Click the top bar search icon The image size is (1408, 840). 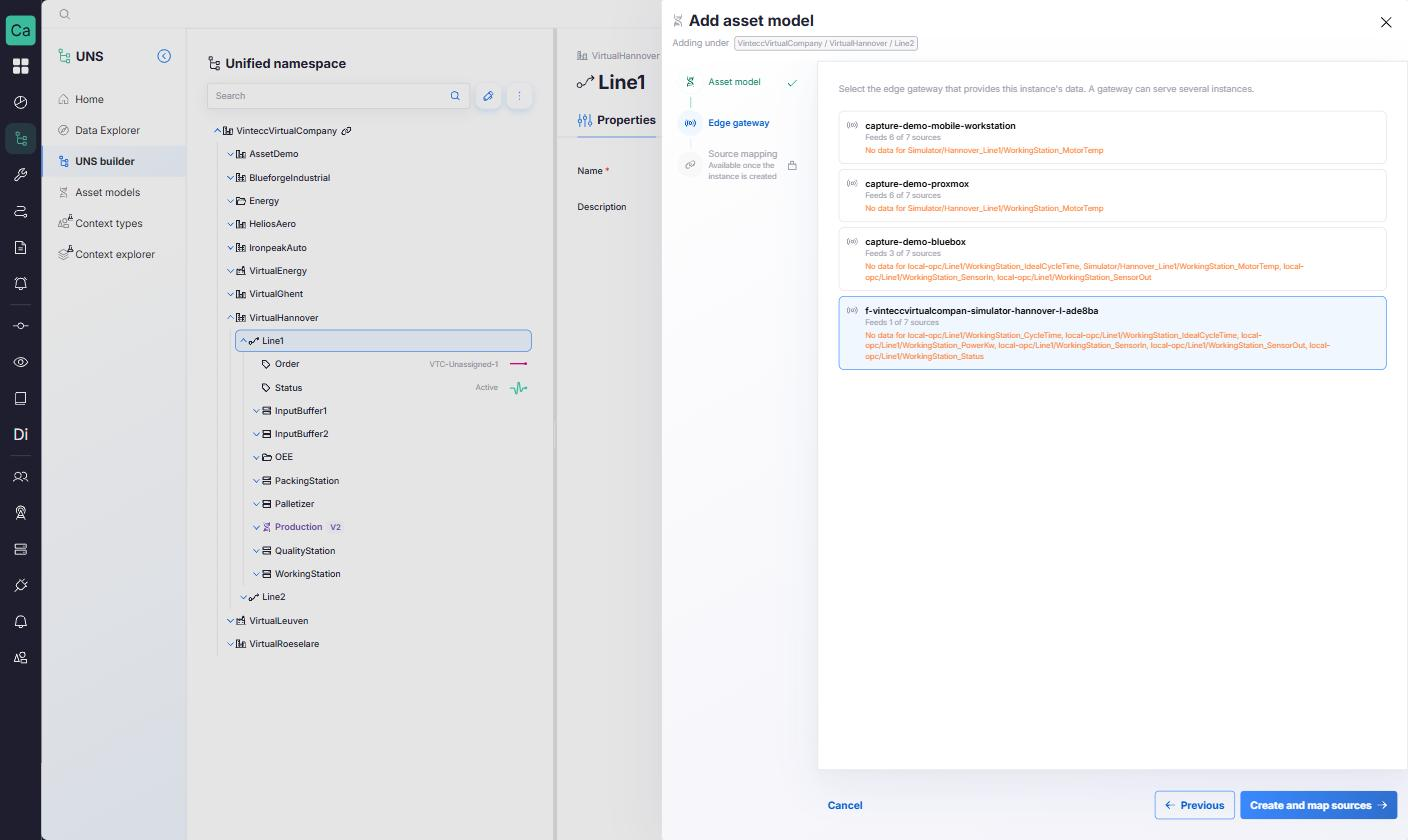pyautogui.click(x=64, y=14)
